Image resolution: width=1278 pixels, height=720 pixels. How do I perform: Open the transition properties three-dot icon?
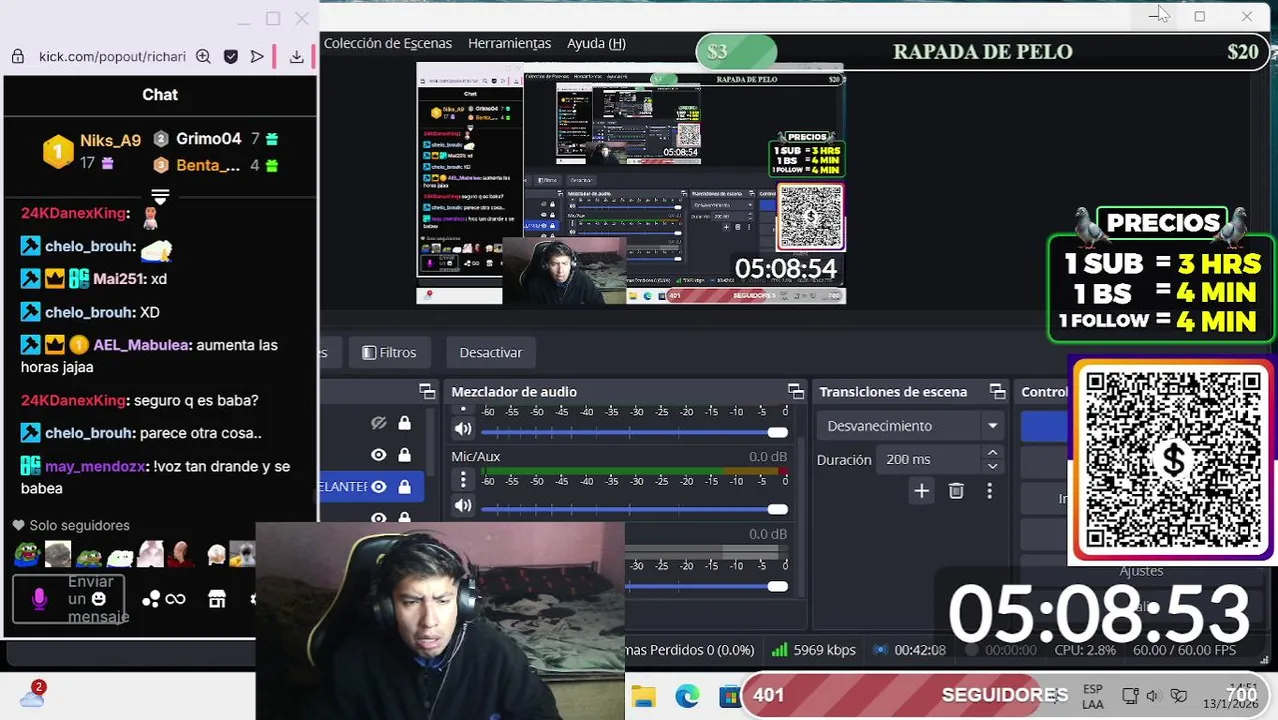click(x=989, y=491)
